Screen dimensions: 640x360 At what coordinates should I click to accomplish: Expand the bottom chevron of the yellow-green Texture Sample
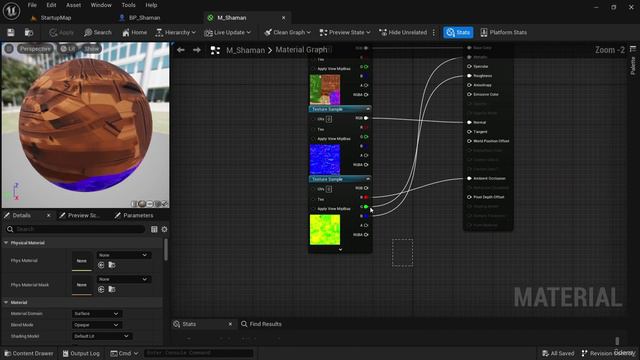(x=340, y=249)
